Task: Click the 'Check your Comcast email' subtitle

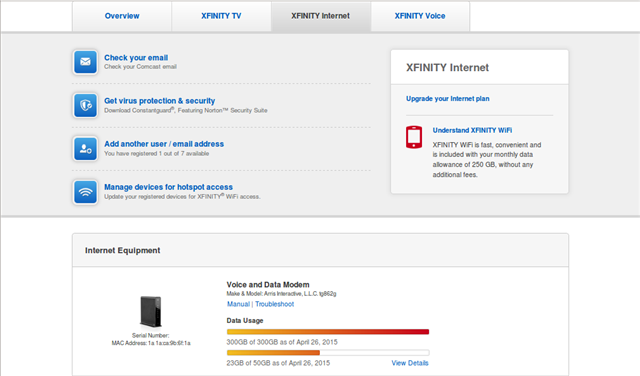Action: [140, 67]
